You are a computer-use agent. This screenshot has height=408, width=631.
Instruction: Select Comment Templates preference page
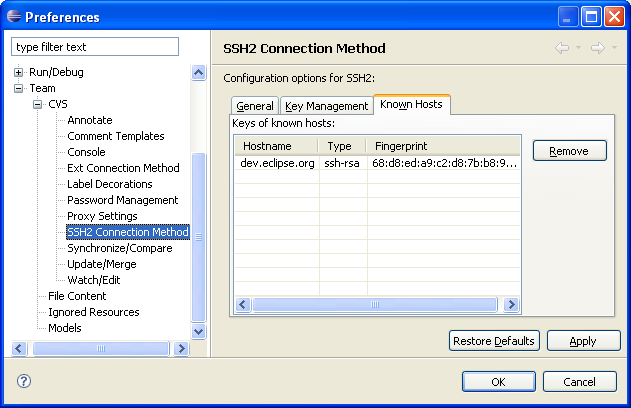[x=116, y=136]
